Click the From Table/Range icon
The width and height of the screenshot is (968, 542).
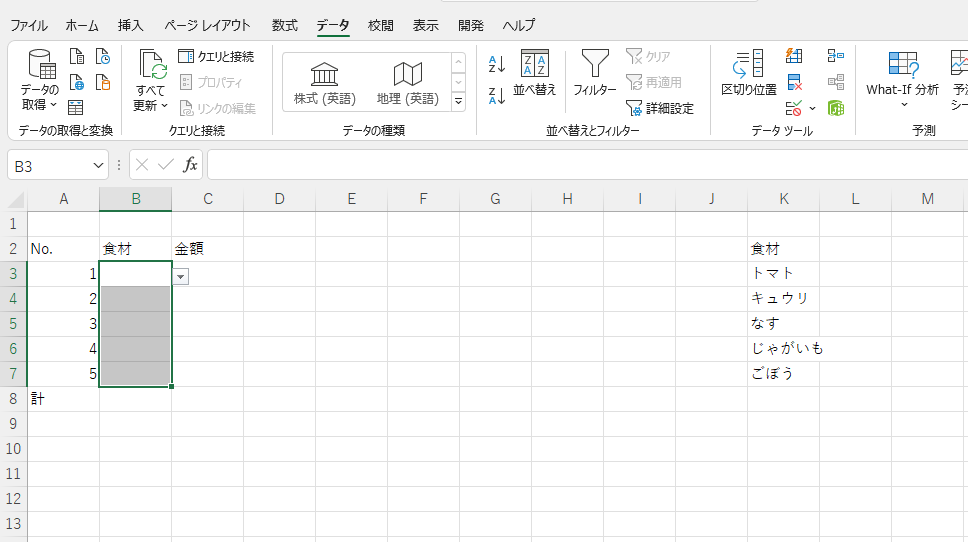(x=75, y=107)
